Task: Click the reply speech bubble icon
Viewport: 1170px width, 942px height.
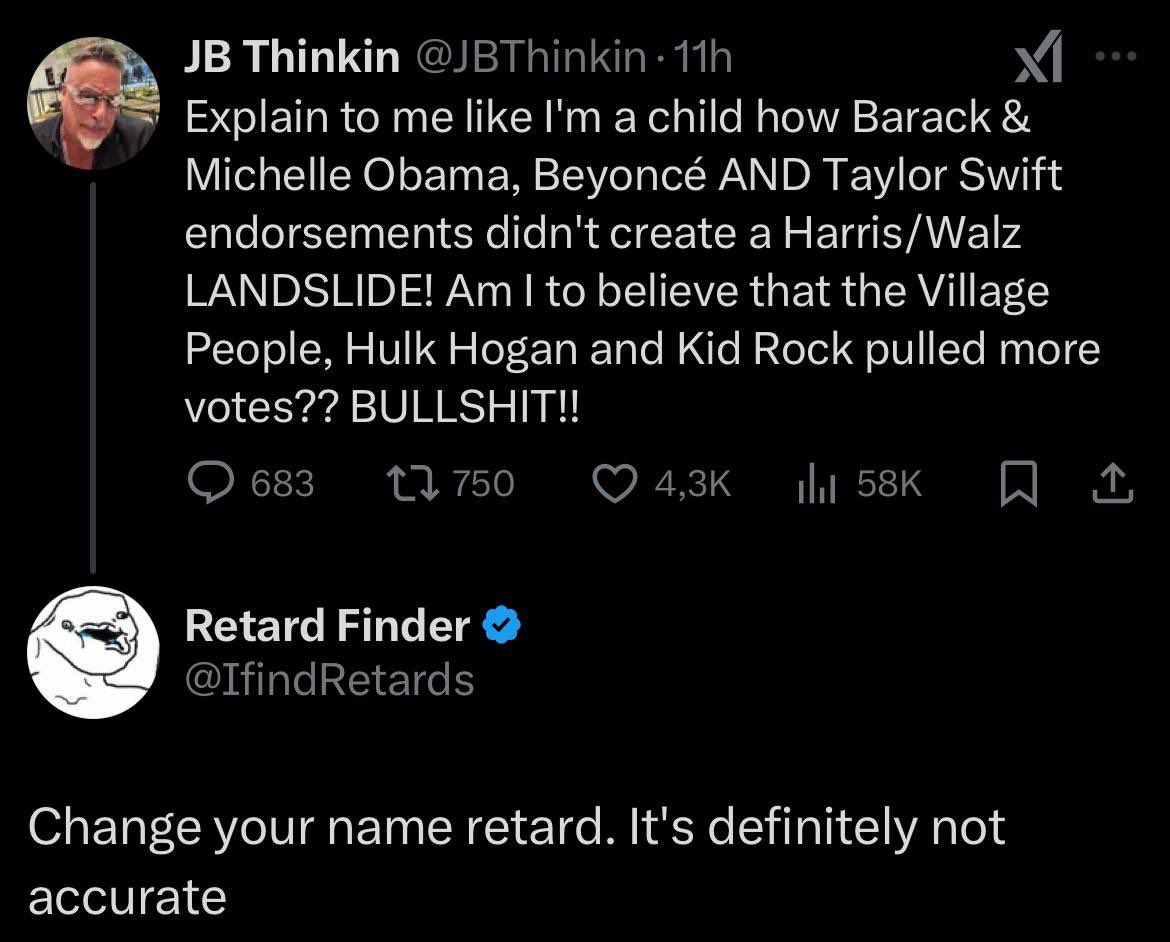Action: [x=210, y=484]
